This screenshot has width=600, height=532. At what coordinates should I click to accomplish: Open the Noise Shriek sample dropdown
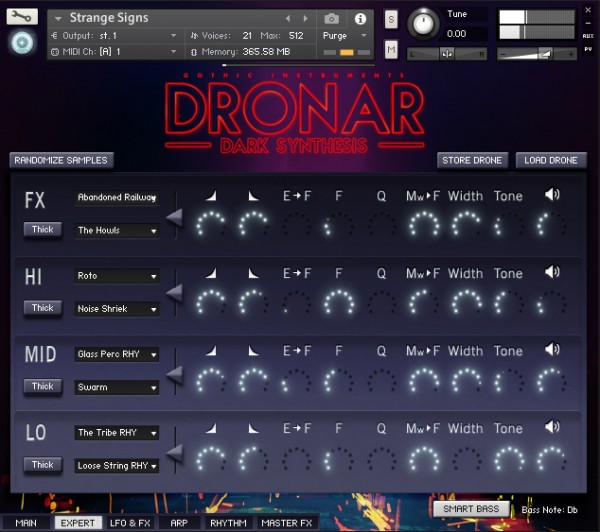click(x=117, y=308)
